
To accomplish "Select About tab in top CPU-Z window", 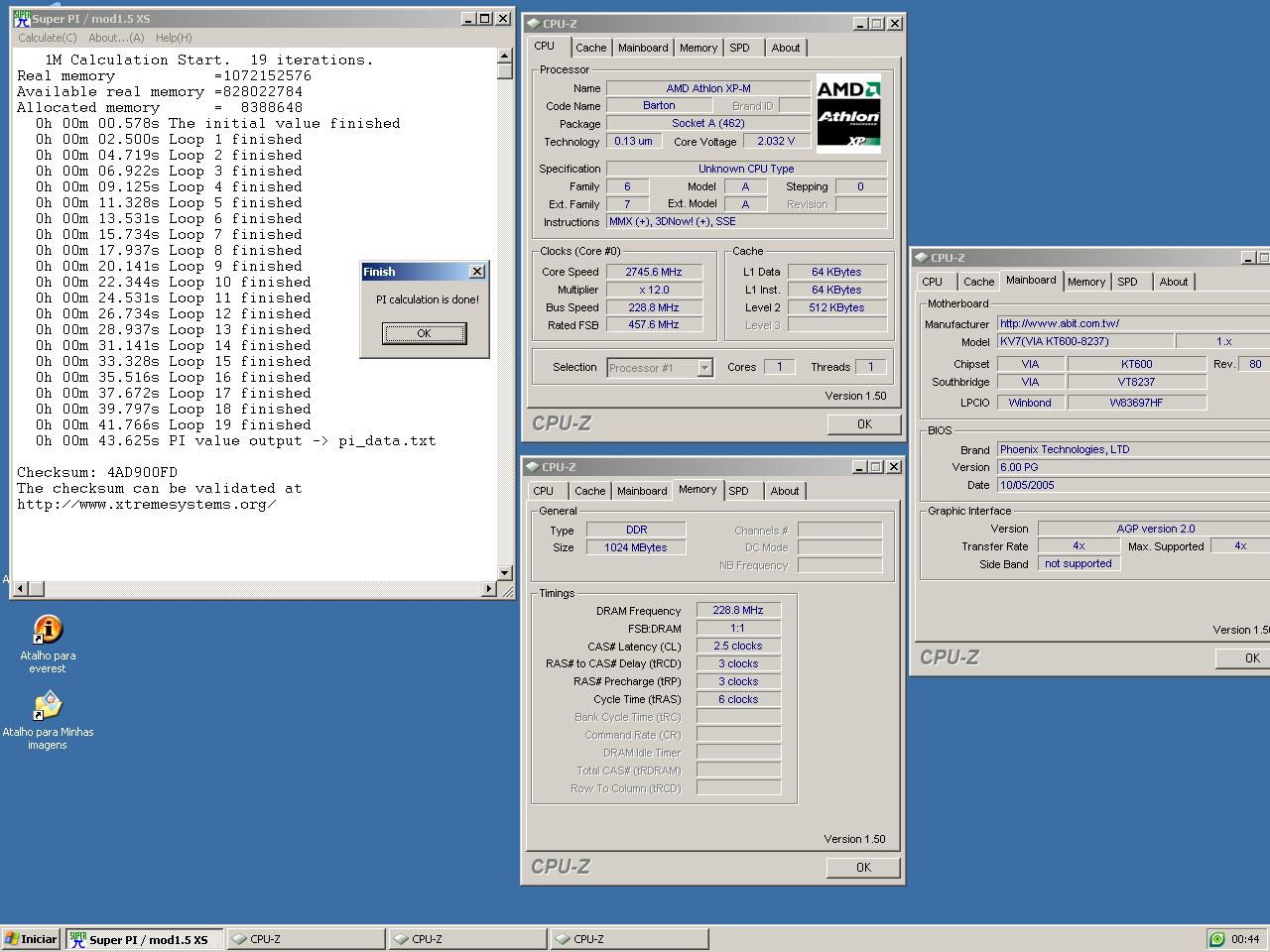I will (786, 48).
